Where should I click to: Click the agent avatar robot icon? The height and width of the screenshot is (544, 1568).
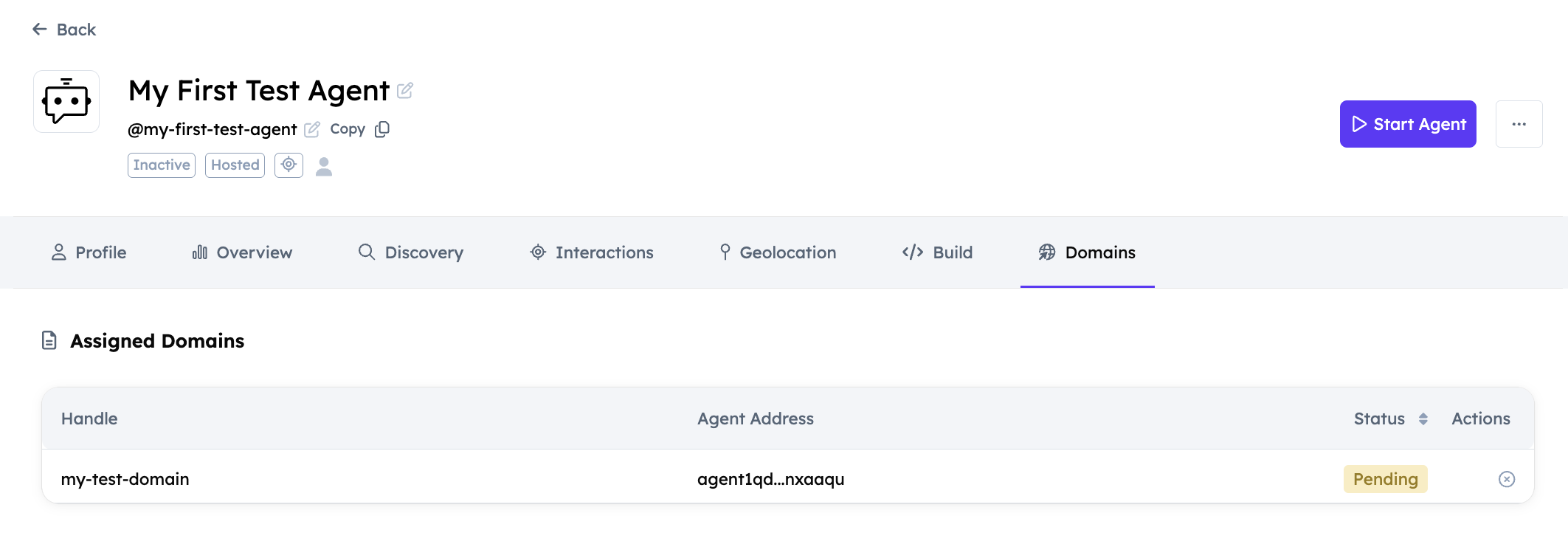tap(66, 102)
